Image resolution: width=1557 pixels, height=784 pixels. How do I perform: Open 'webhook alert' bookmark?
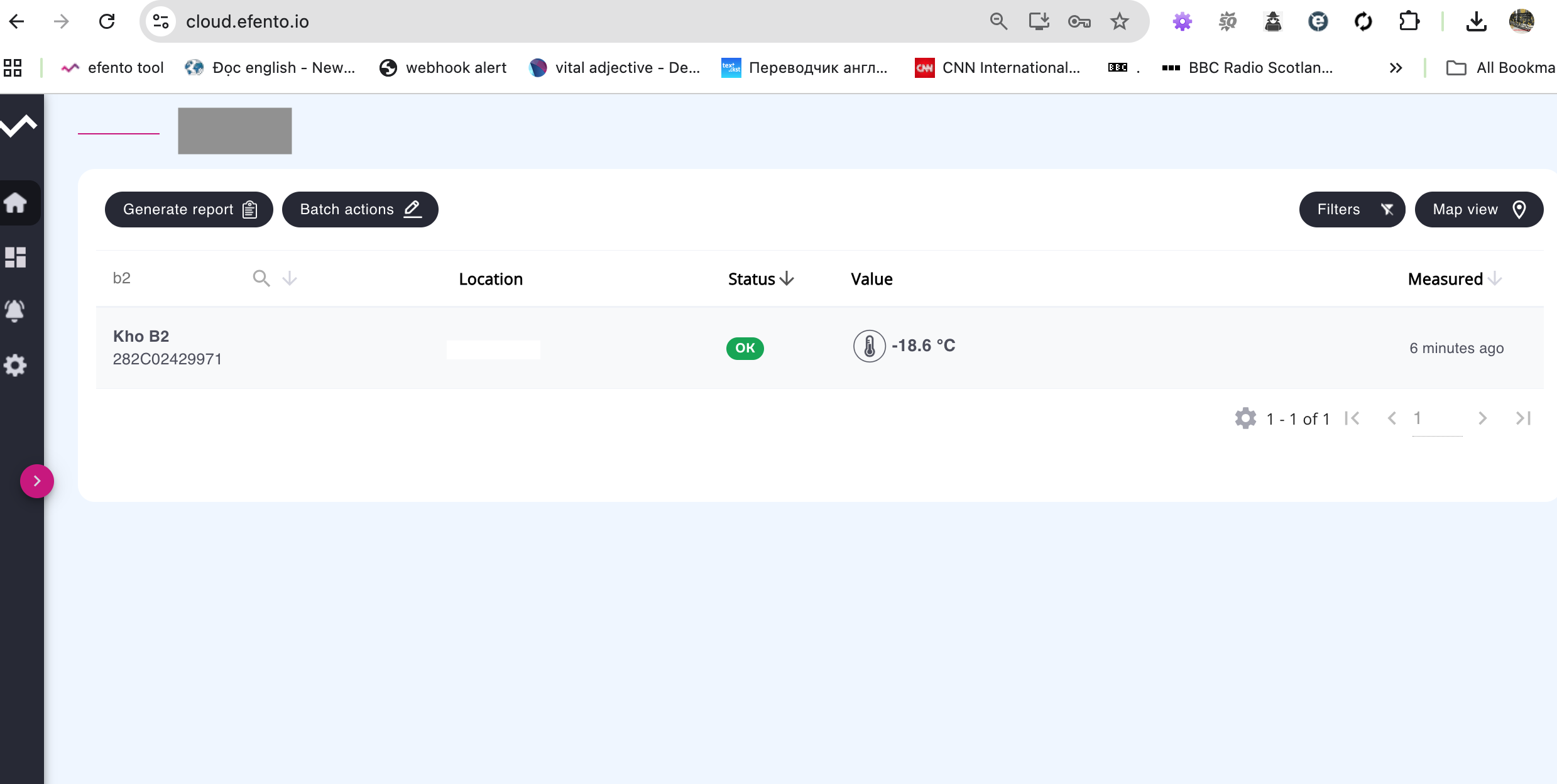point(442,67)
